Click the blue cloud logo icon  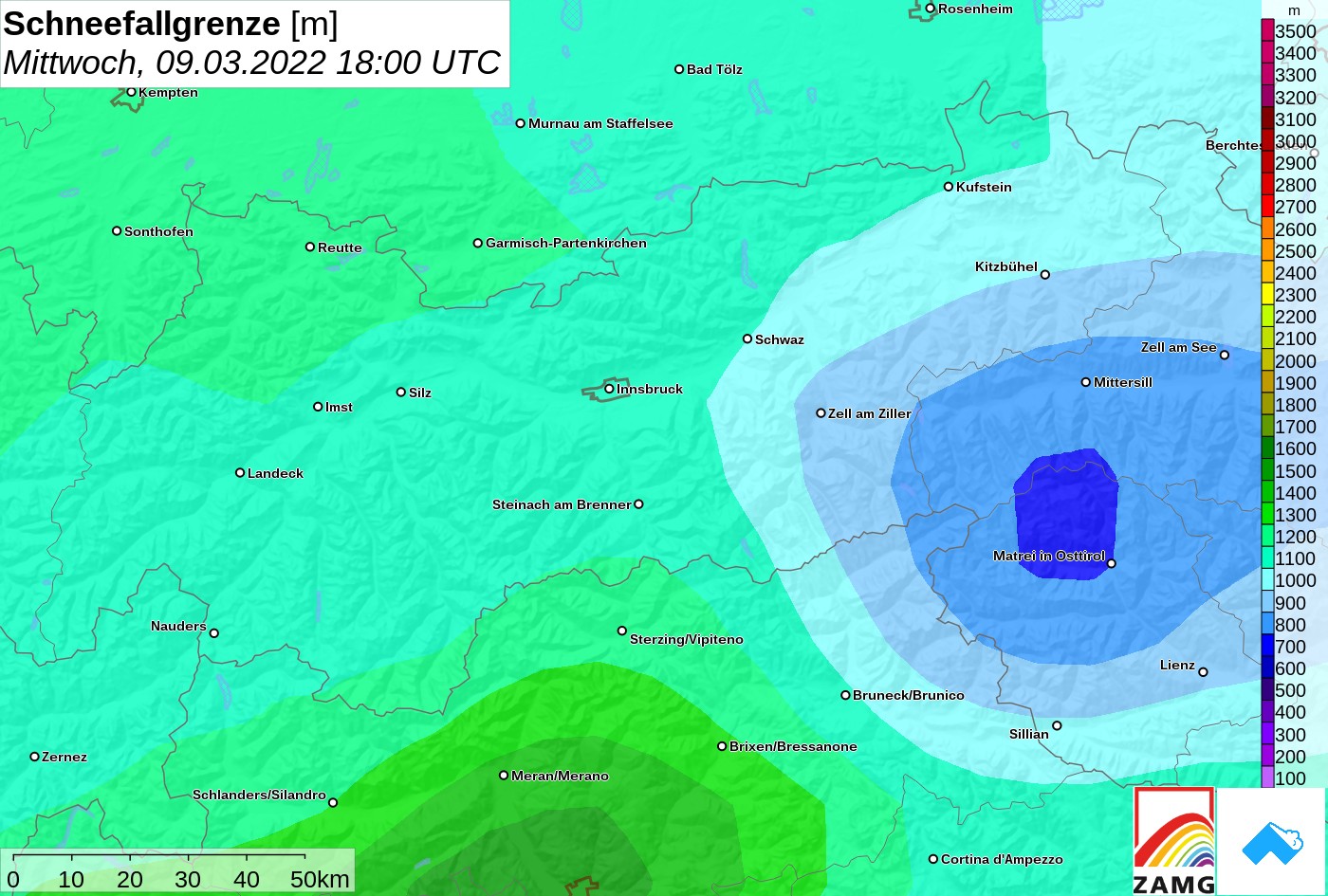tap(1272, 842)
